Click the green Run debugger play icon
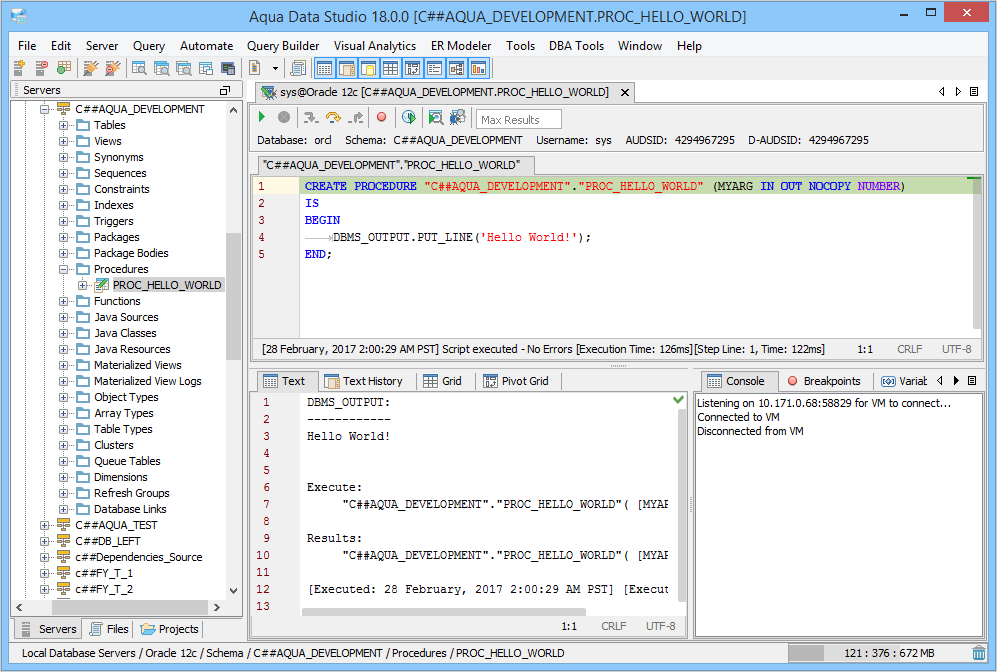Screen dimensions: 997x672 (x=263, y=118)
